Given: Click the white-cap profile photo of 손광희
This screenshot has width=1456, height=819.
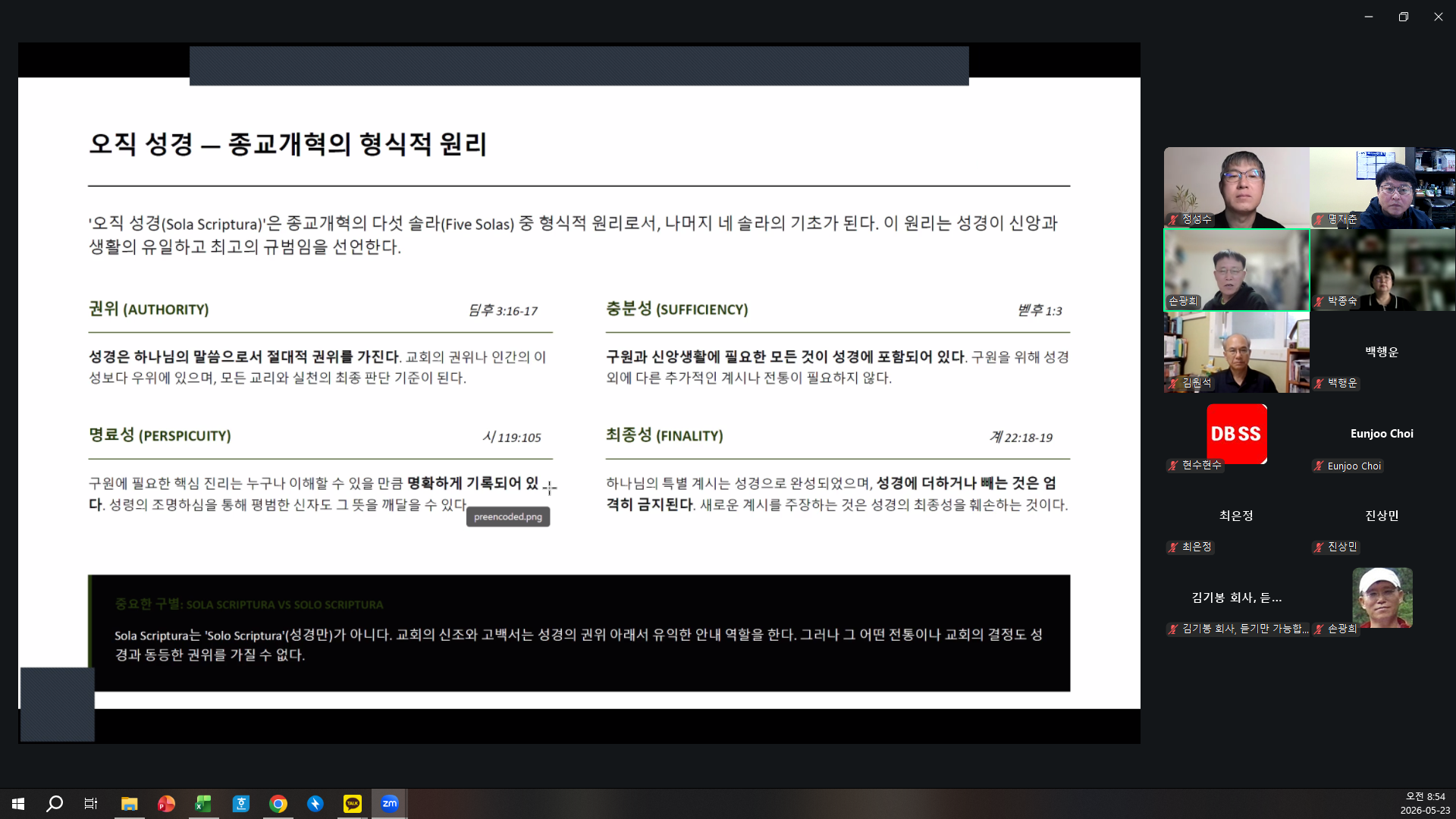Looking at the screenshot, I should coord(1382,598).
